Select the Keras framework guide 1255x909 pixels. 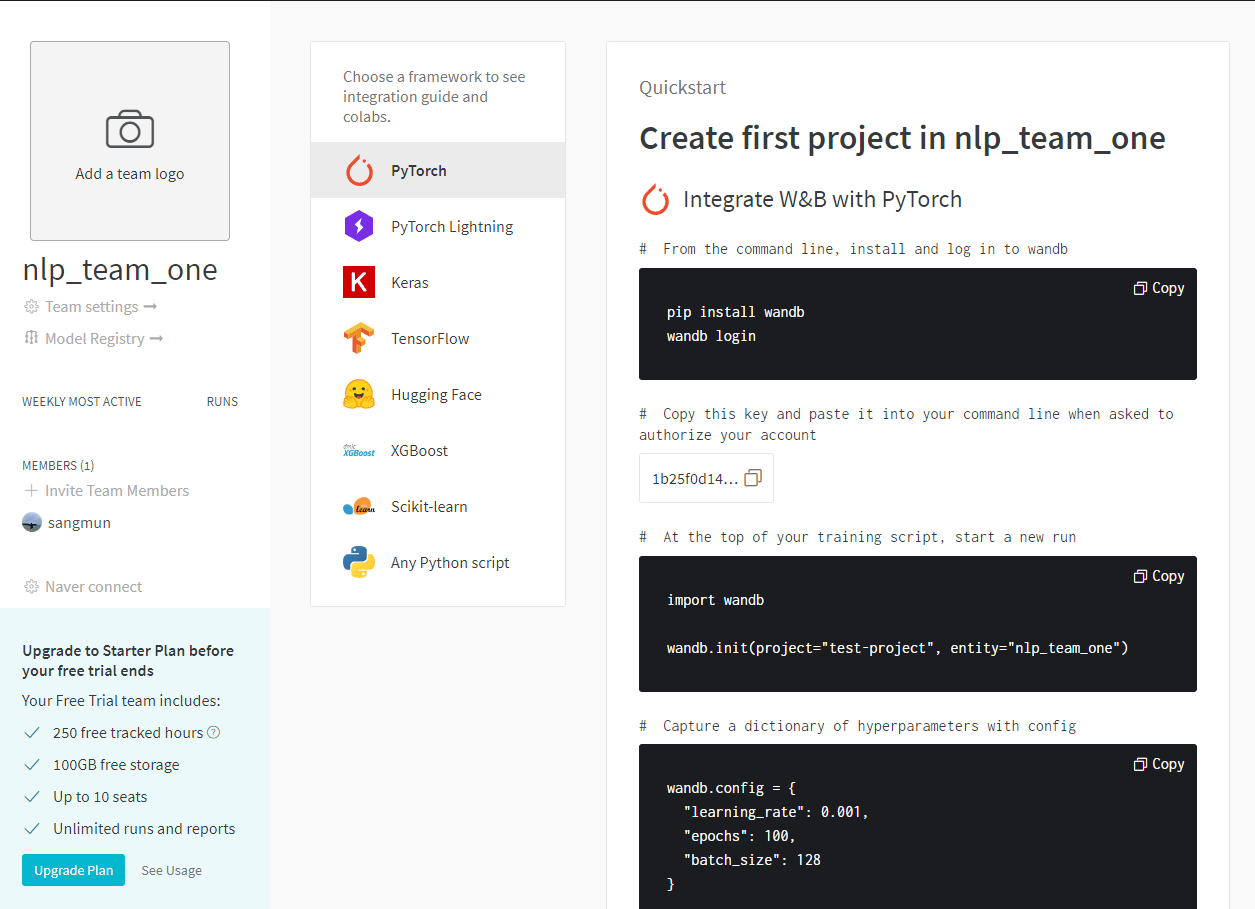[438, 283]
